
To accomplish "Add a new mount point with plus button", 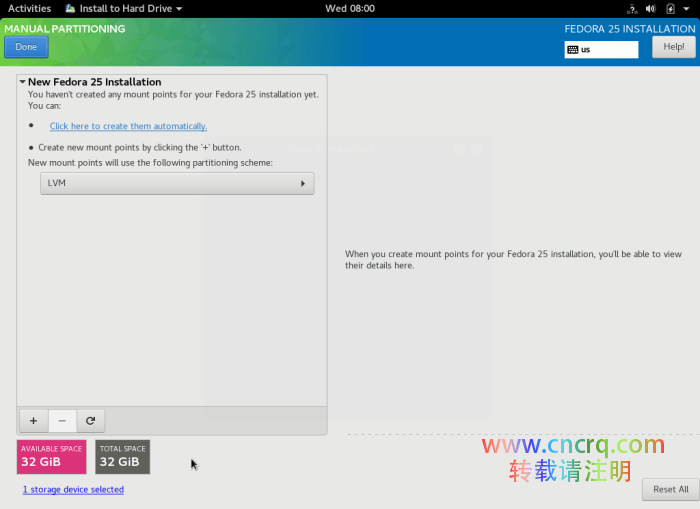I will tap(33, 421).
